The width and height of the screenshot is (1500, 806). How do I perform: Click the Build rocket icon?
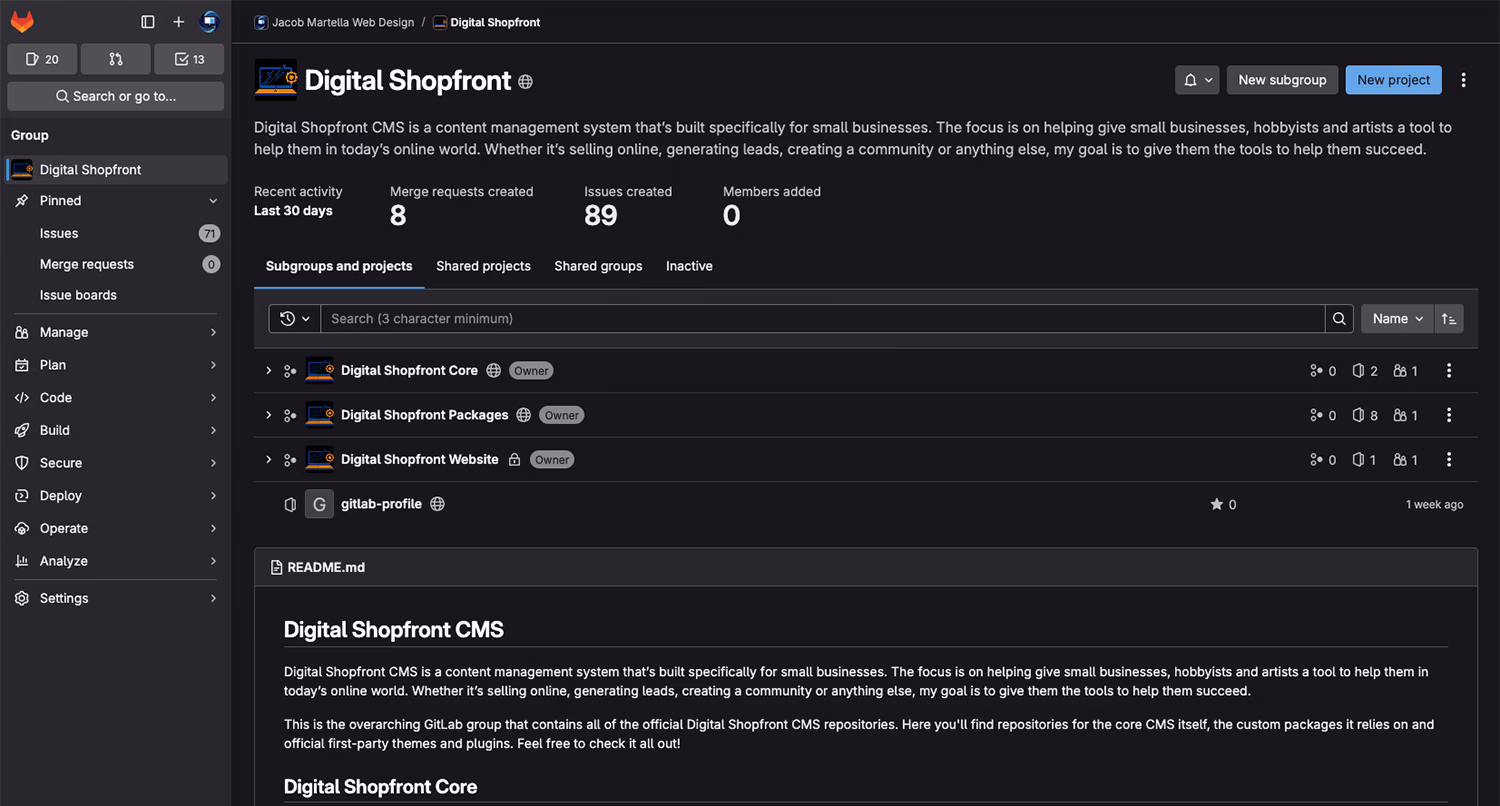[x=22, y=430]
